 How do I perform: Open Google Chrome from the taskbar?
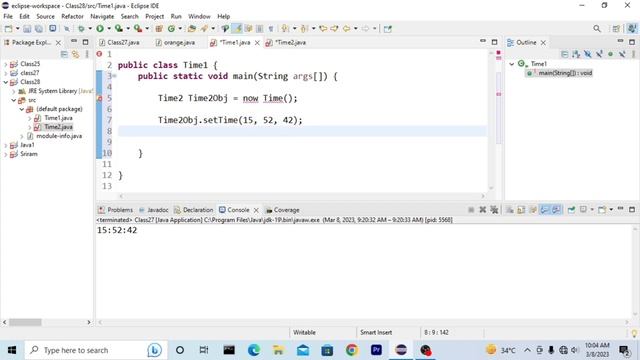coord(352,350)
